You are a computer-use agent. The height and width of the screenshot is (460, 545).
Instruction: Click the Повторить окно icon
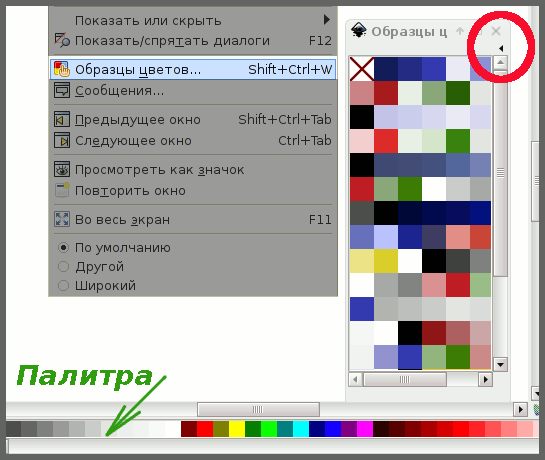[x=62, y=191]
